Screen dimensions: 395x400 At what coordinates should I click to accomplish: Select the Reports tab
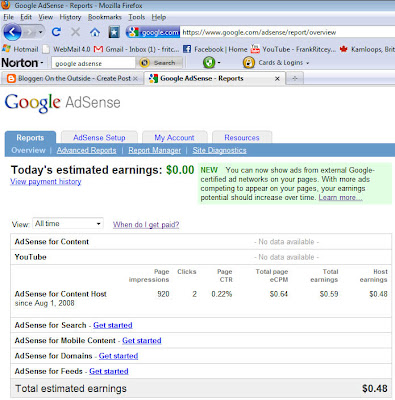(x=30, y=137)
